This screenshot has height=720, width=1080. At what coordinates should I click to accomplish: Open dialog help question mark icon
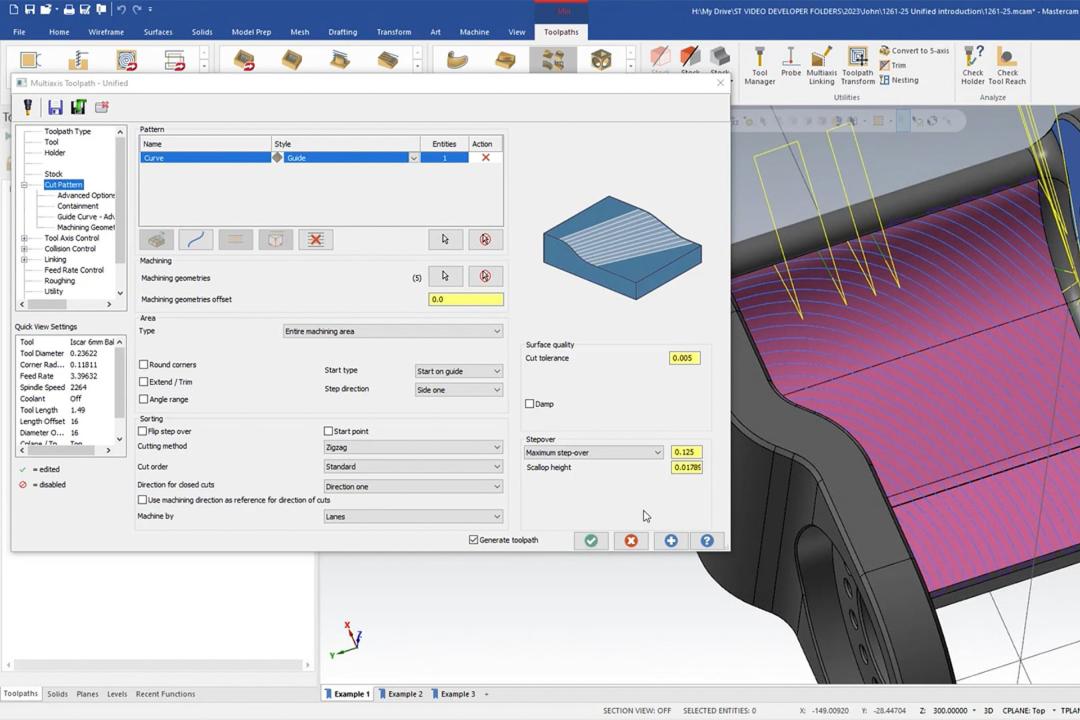tap(707, 541)
